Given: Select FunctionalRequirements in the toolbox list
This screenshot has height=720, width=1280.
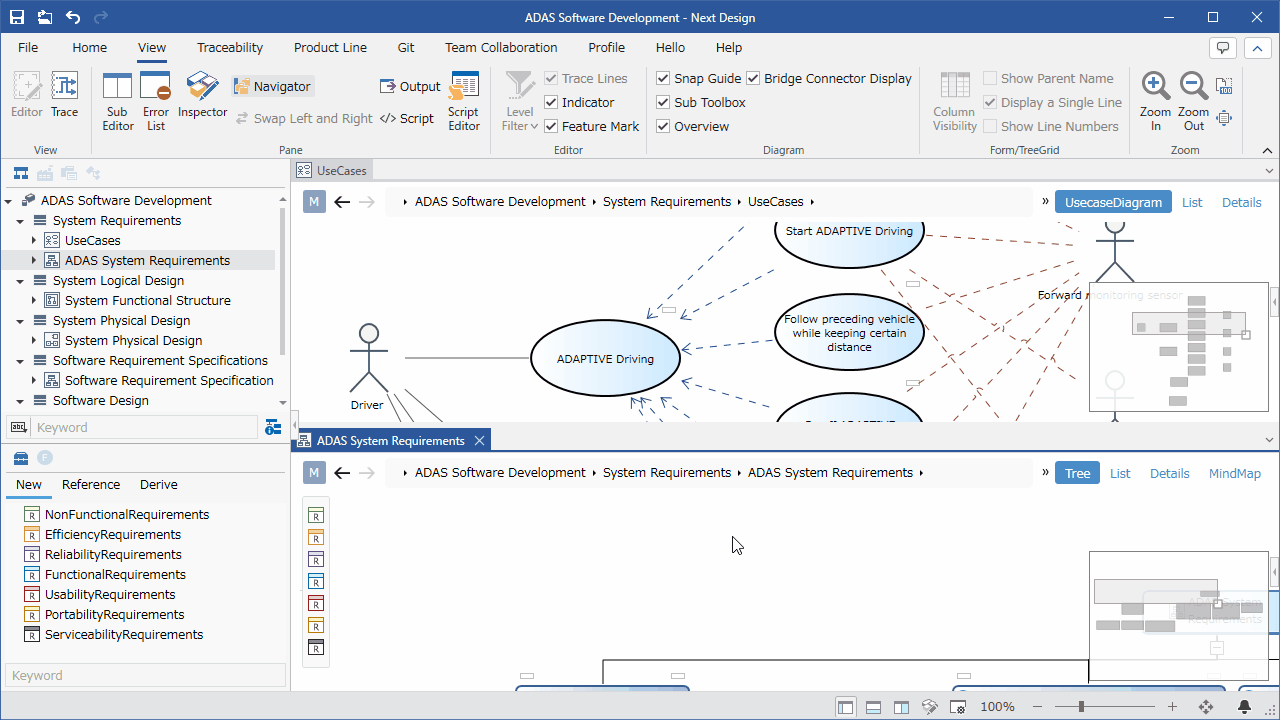Looking at the screenshot, I should pyautogui.click(x=115, y=575).
